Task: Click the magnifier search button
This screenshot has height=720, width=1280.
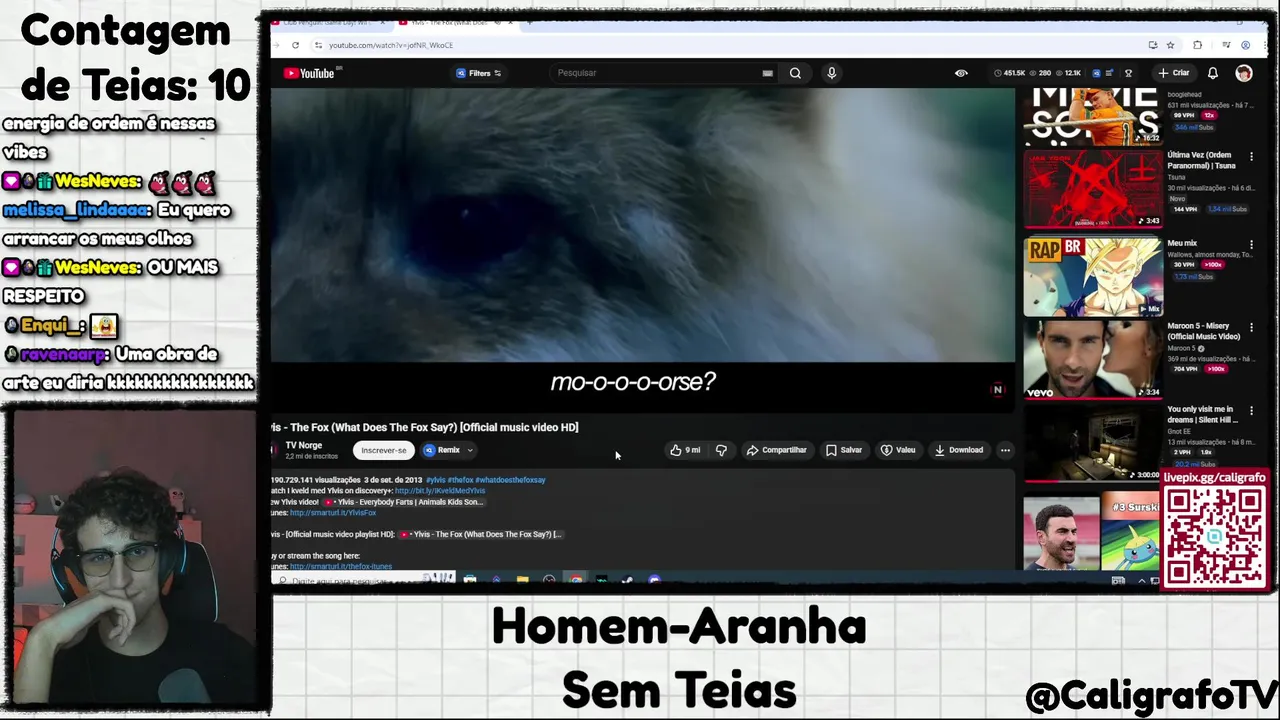Action: click(795, 73)
